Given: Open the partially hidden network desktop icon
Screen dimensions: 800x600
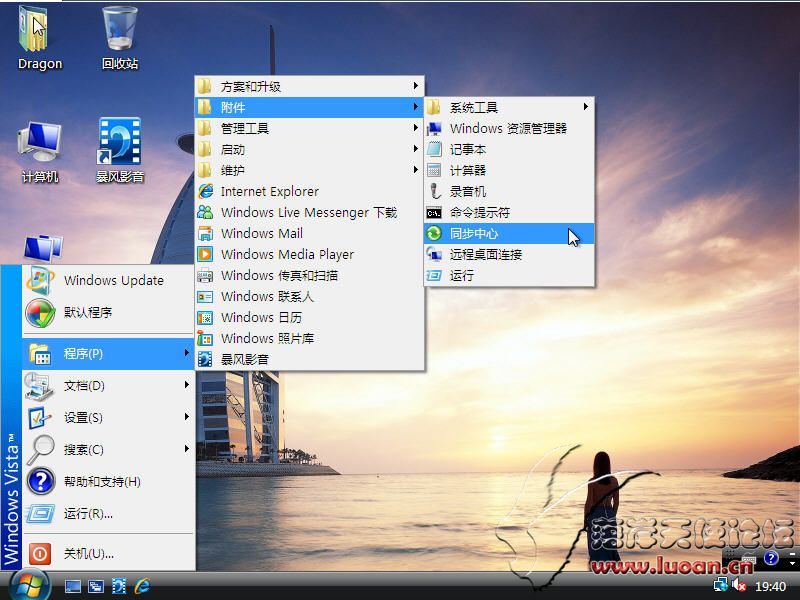Looking at the screenshot, I should 43,249.
